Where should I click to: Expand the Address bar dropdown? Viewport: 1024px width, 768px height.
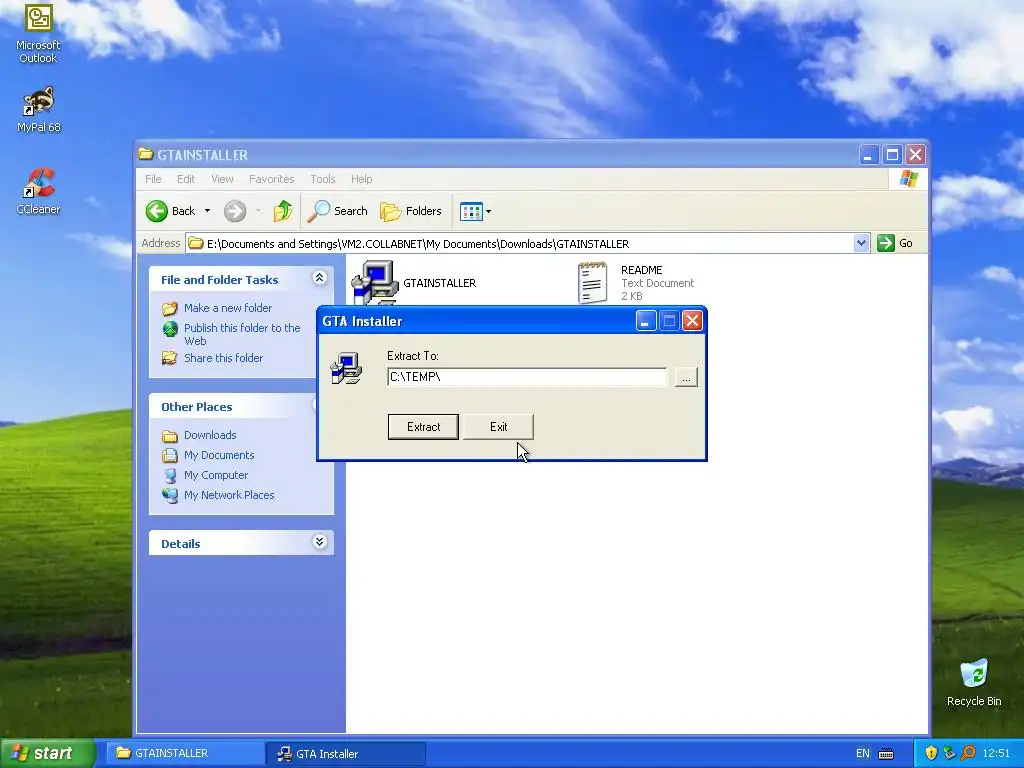click(x=861, y=243)
